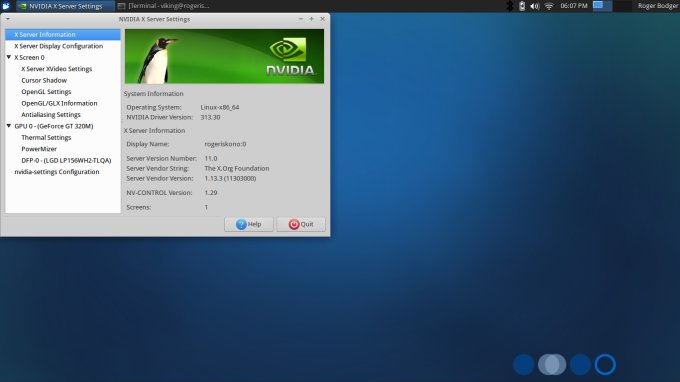Click the display name rogeriskono:0

coord(225,144)
